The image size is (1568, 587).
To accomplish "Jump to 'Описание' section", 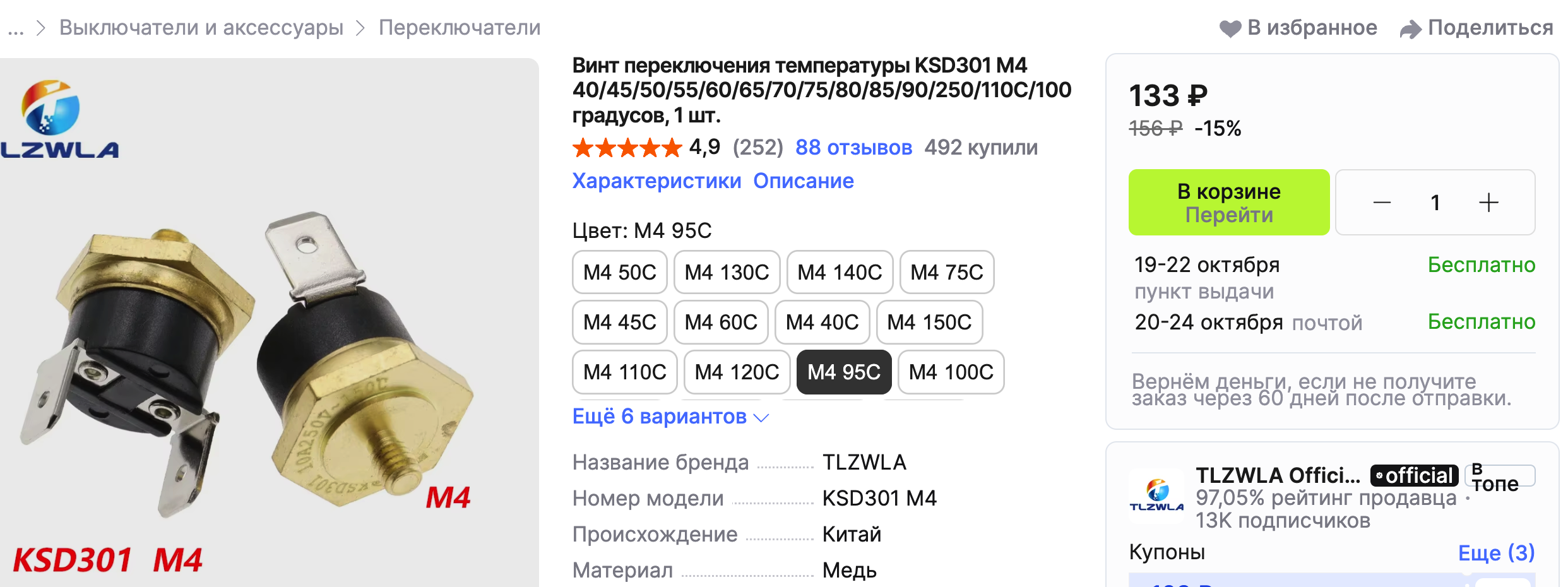I will 803,181.
